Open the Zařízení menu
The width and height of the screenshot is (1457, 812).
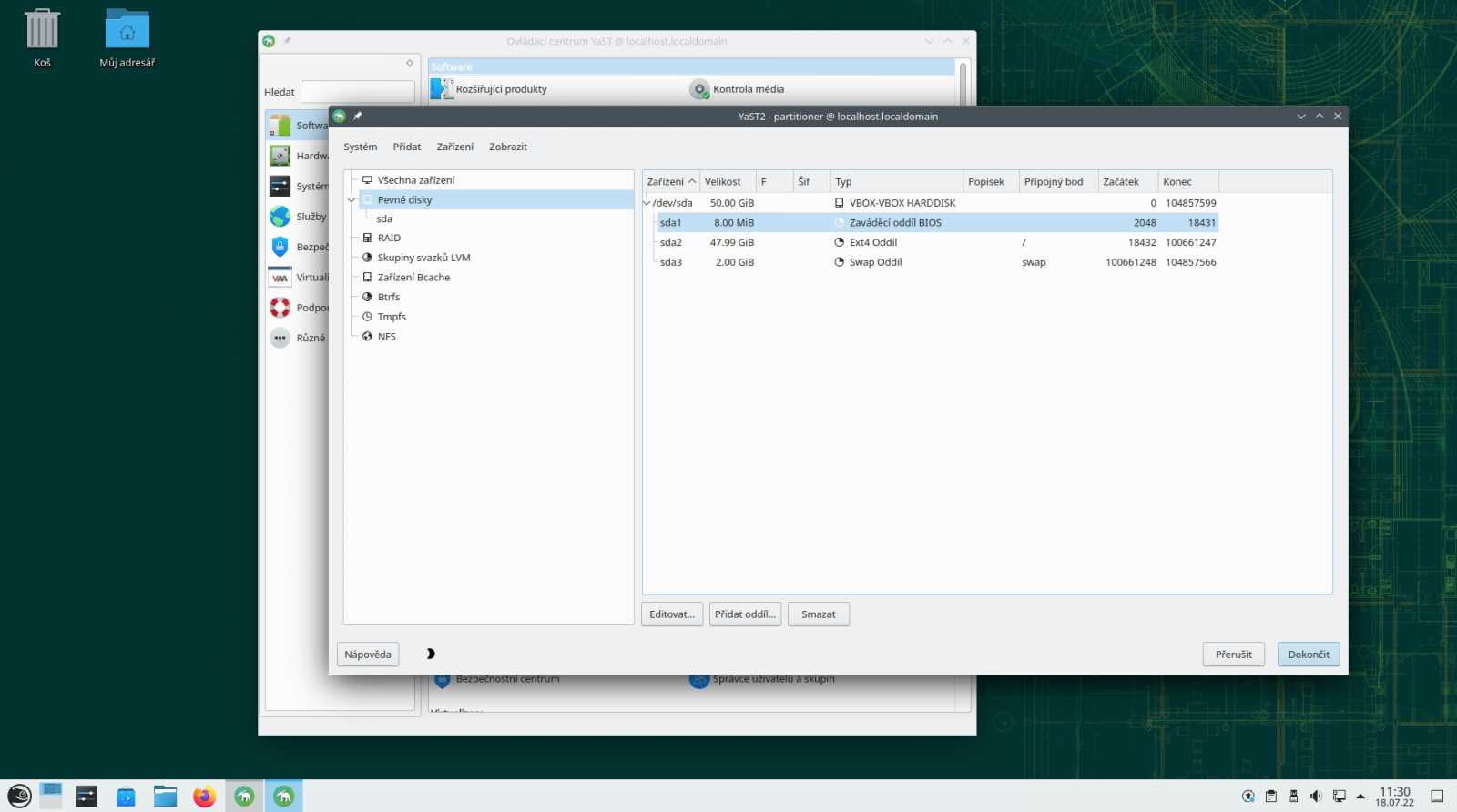(x=455, y=147)
